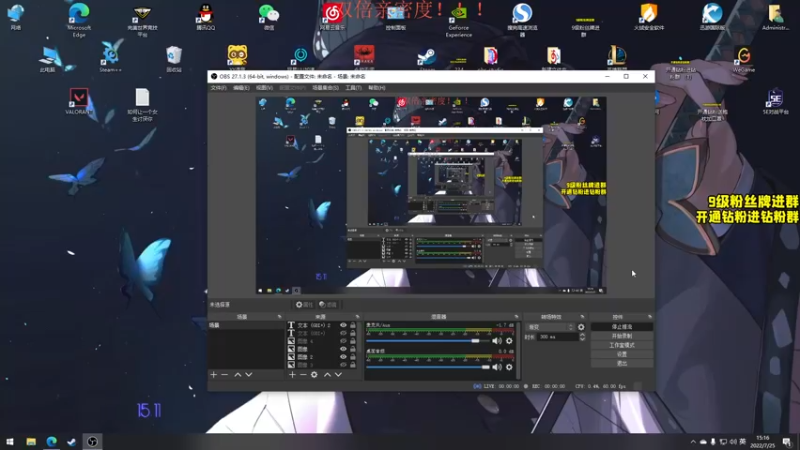Move the selected source down
The height and width of the screenshot is (450, 800).
pyautogui.click(x=338, y=374)
